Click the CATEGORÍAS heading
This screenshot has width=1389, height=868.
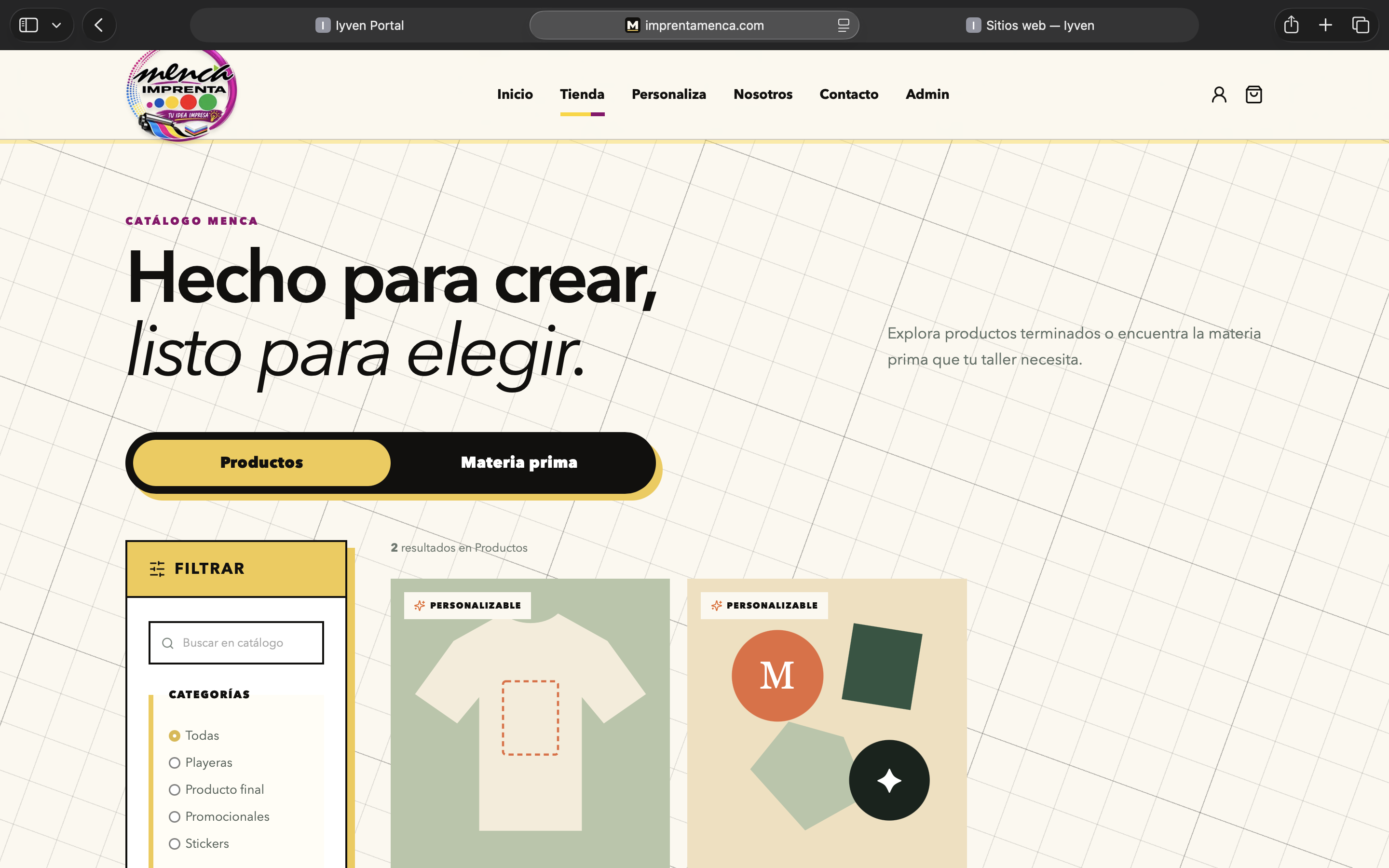pos(209,694)
